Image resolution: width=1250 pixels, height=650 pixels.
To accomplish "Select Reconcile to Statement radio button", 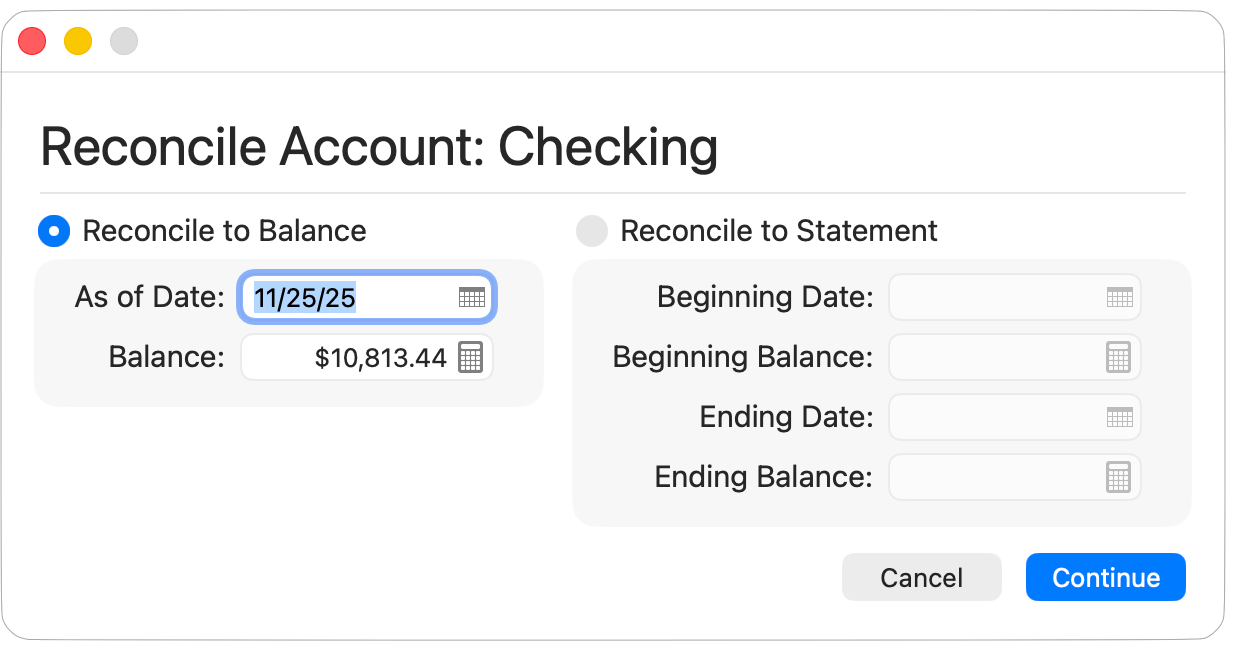I will click(592, 231).
